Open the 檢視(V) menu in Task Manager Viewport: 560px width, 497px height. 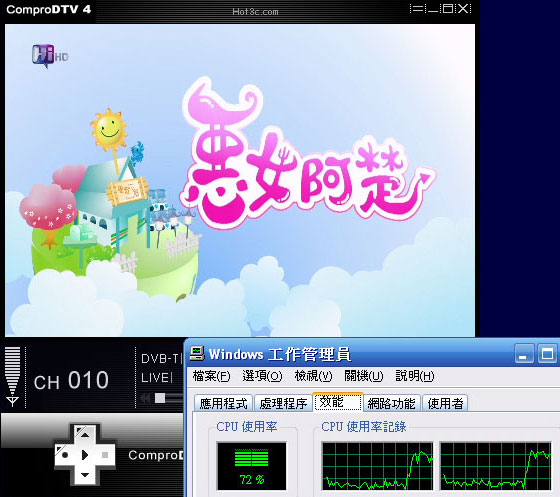(x=313, y=376)
